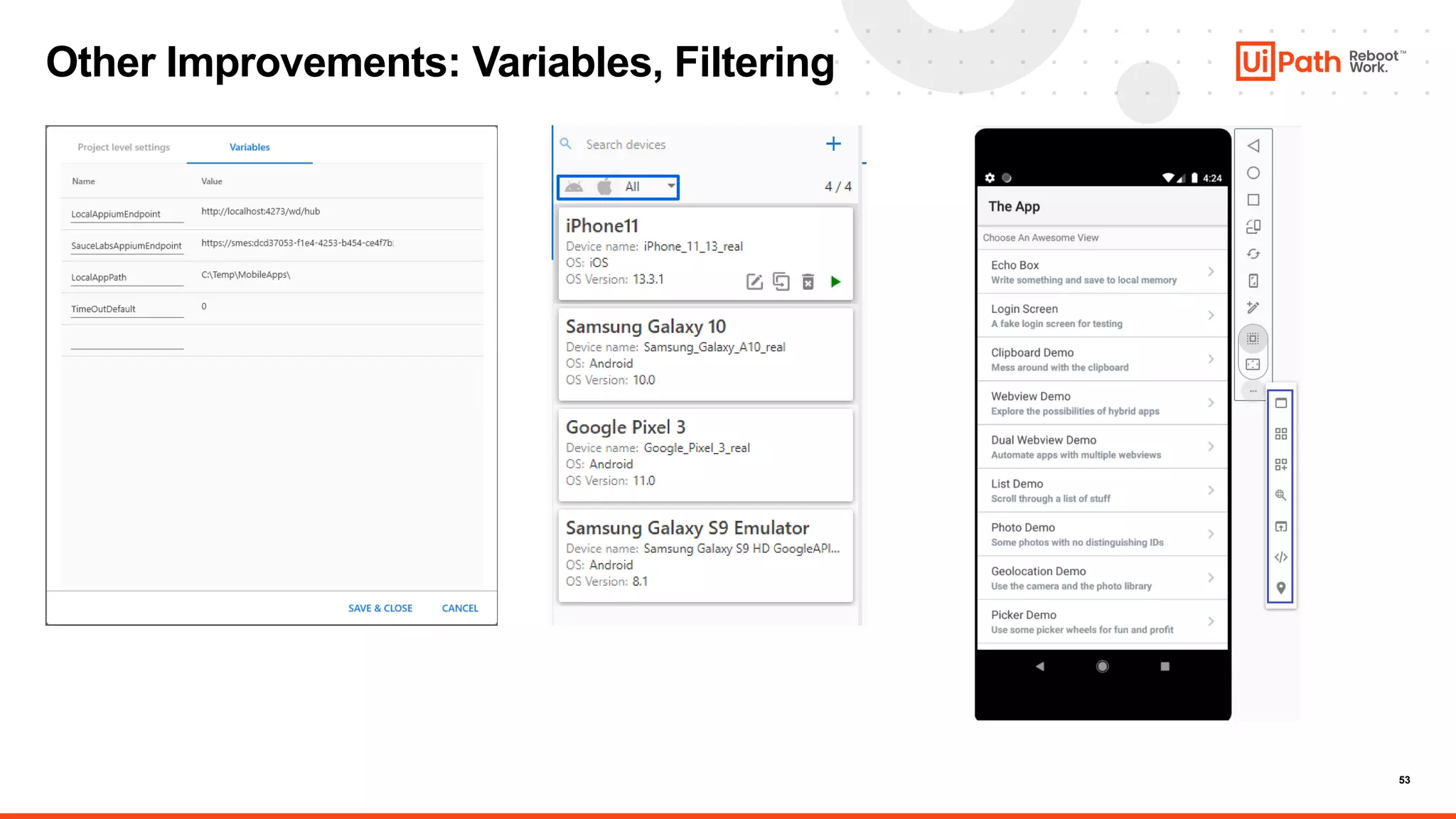Screen dimensions: 1456x819
Task: Click the globe search icon in flyout
Action: point(1281,495)
